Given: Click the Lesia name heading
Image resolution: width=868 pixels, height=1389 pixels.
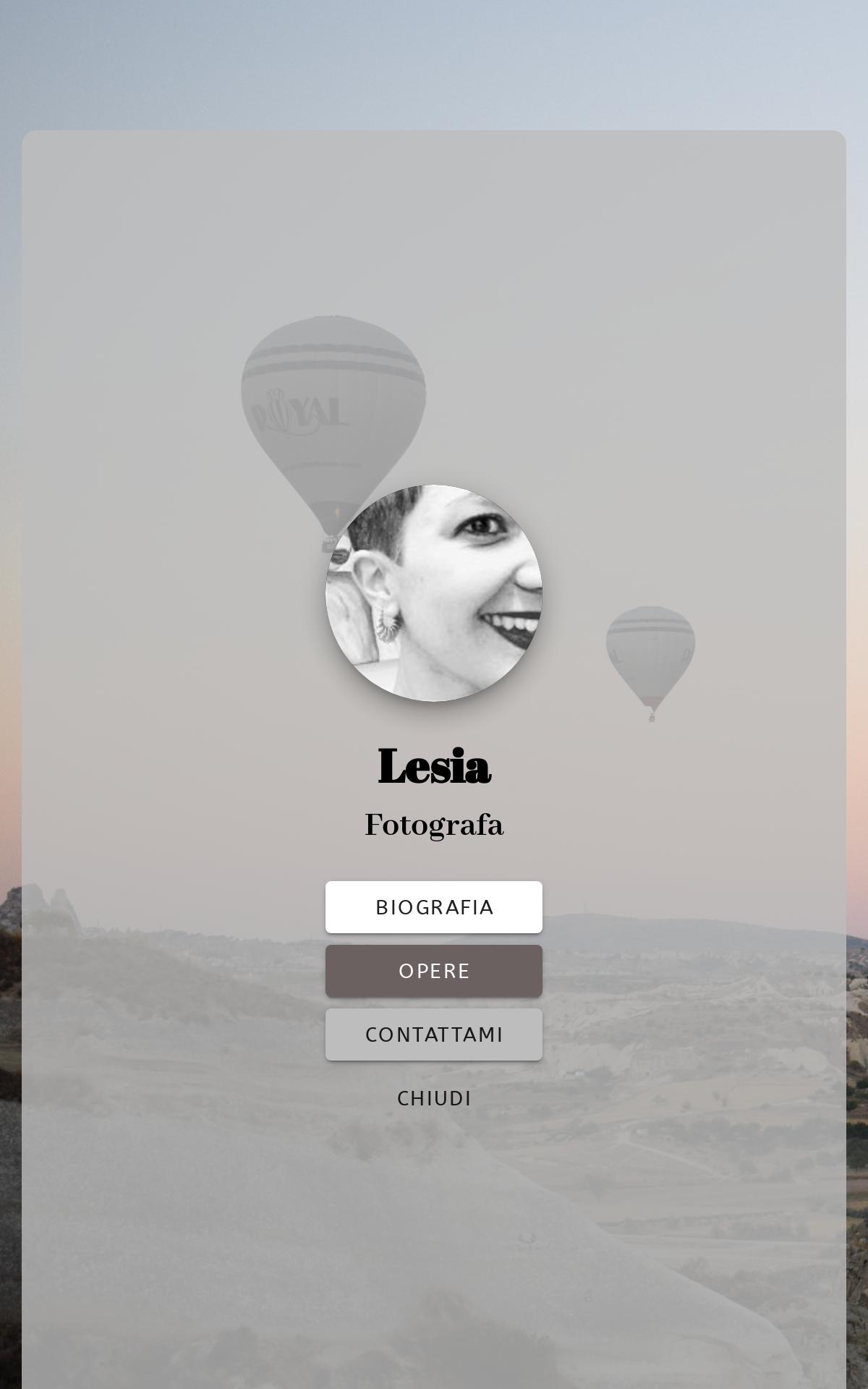Looking at the screenshot, I should click(x=434, y=767).
